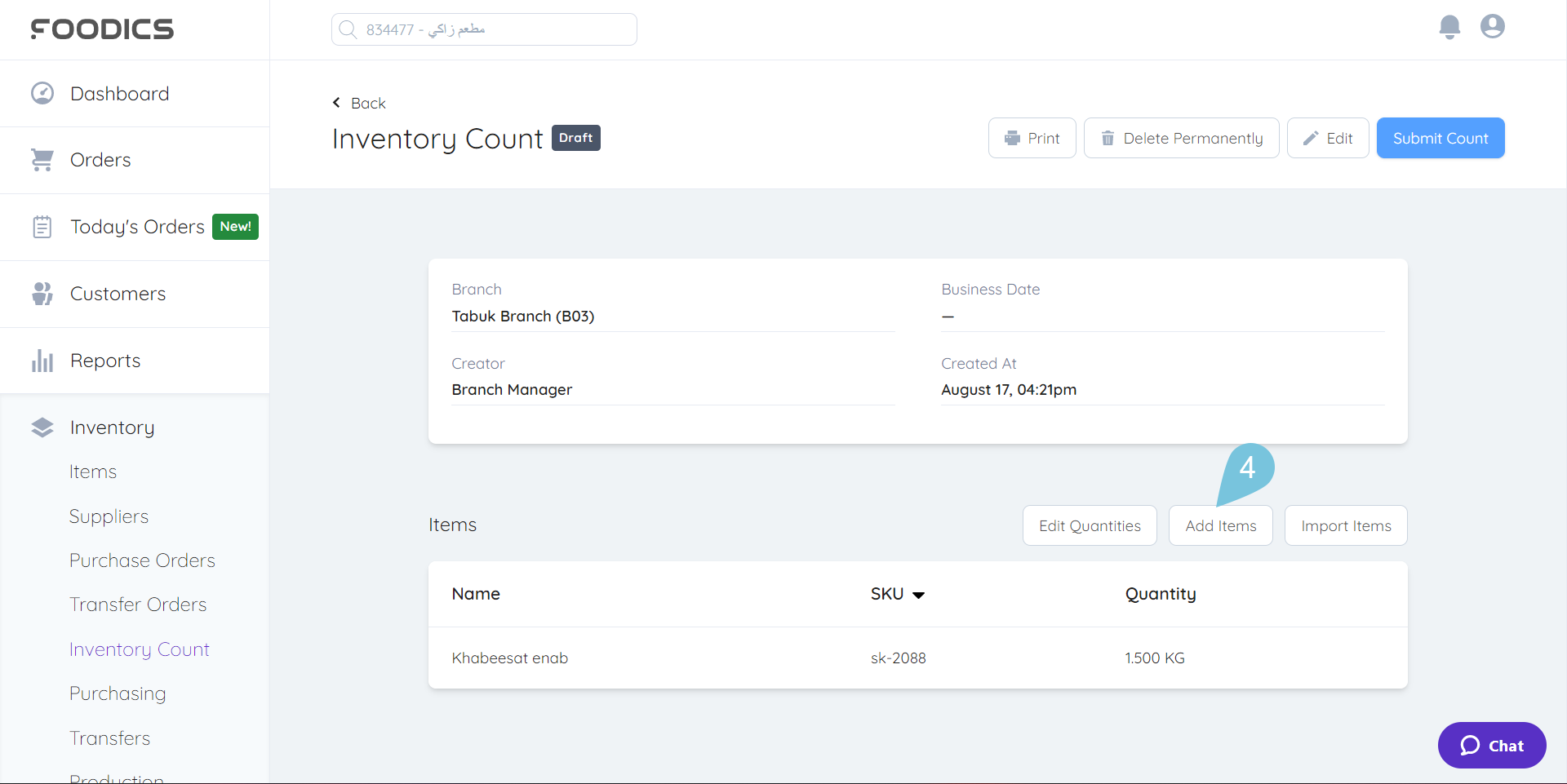Click the Tabuk Branch (B03) value
This screenshot has width=1567, height=784.
(x=523, y=317)
